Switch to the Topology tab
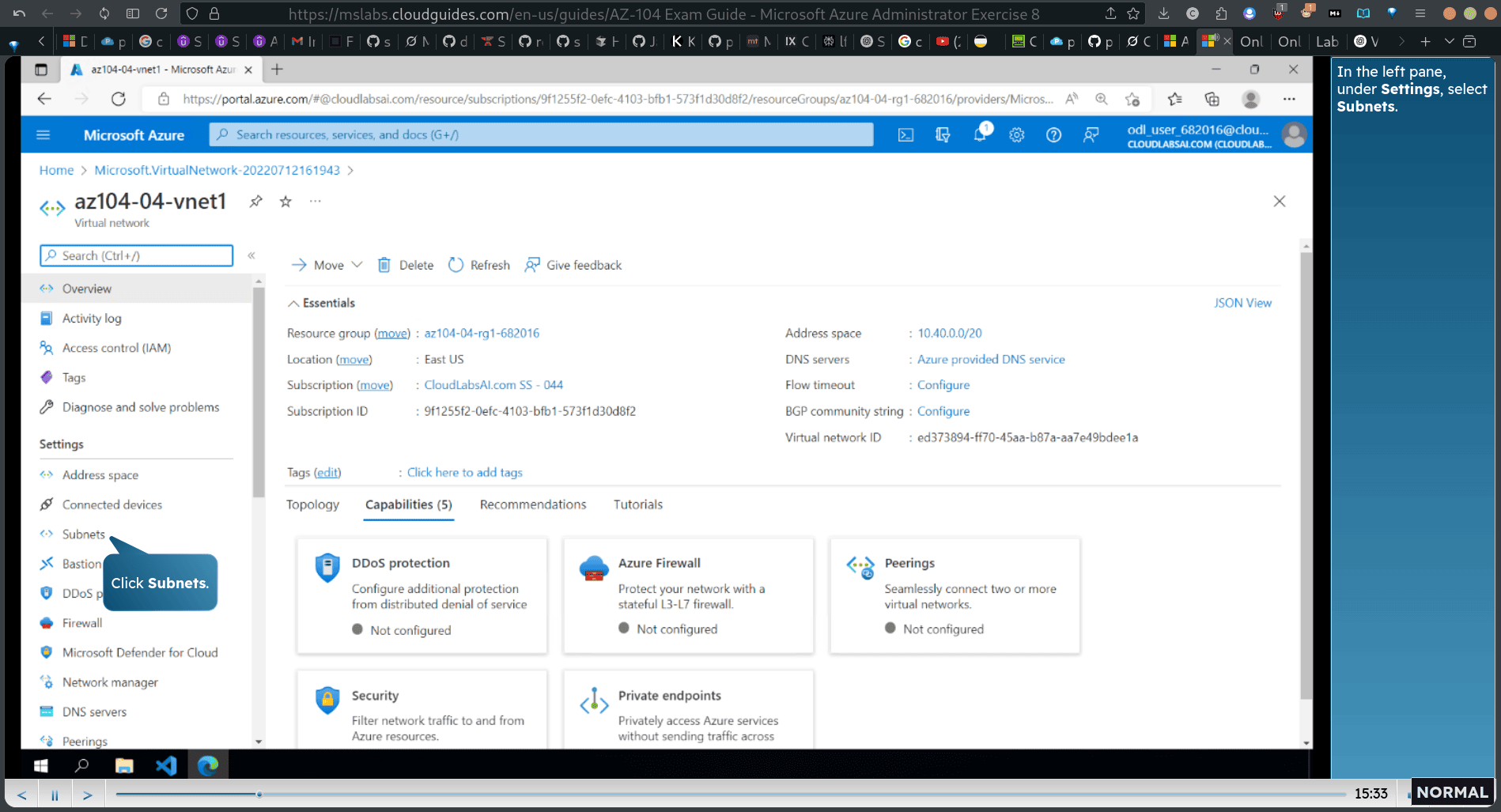The height and width of the screenshot is (812, 1501). (x=312, y=504)
